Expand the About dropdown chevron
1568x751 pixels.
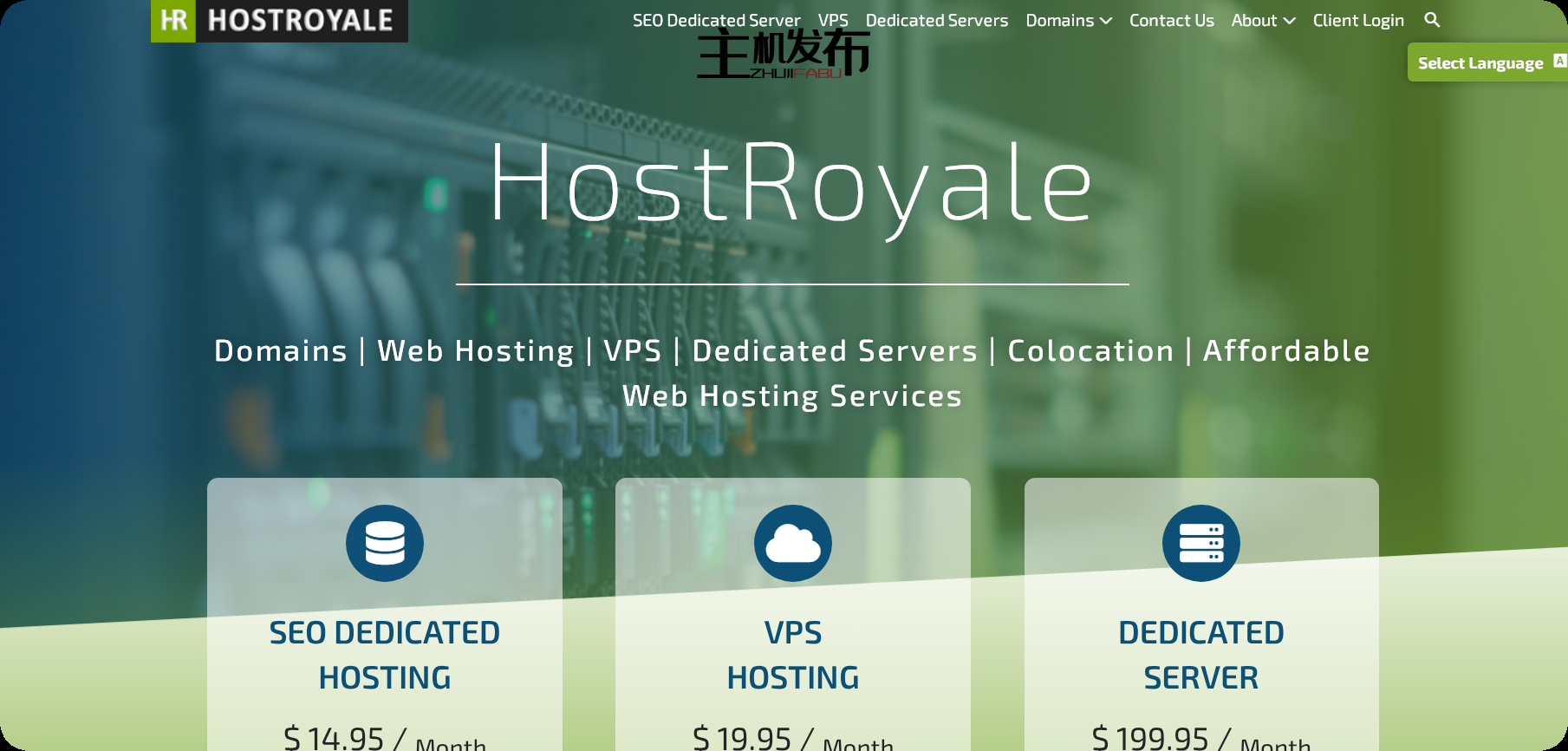point(1290,21)
